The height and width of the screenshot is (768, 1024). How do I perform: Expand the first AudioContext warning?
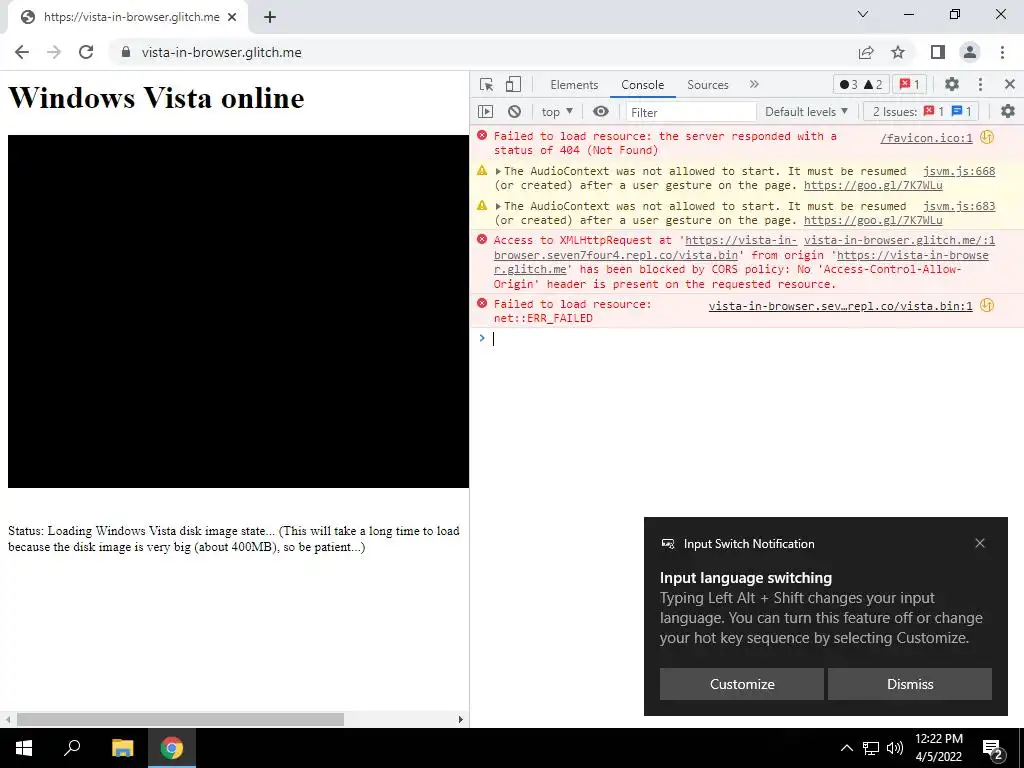point(498,171)
